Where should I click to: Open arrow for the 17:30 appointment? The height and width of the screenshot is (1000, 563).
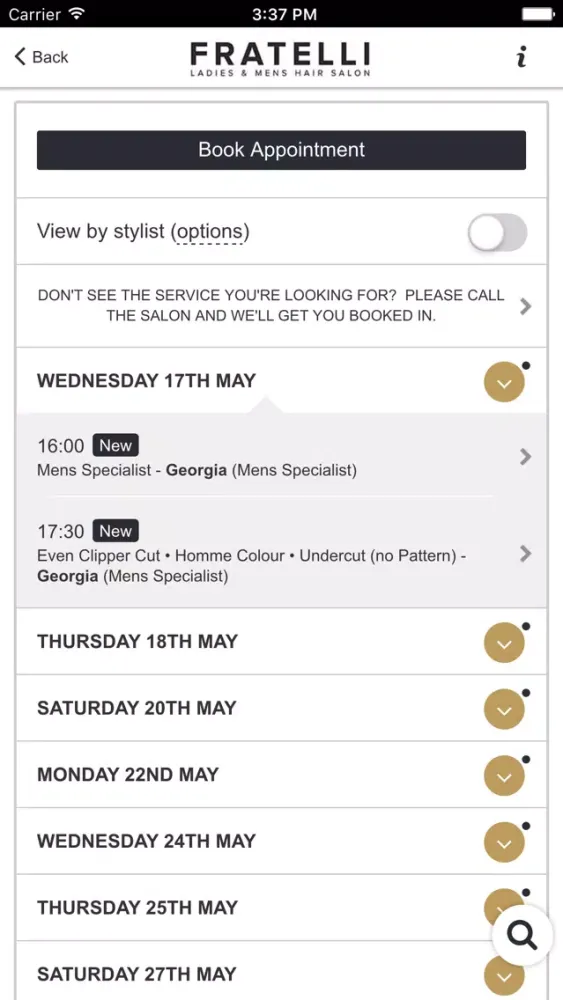pos(525,554)
